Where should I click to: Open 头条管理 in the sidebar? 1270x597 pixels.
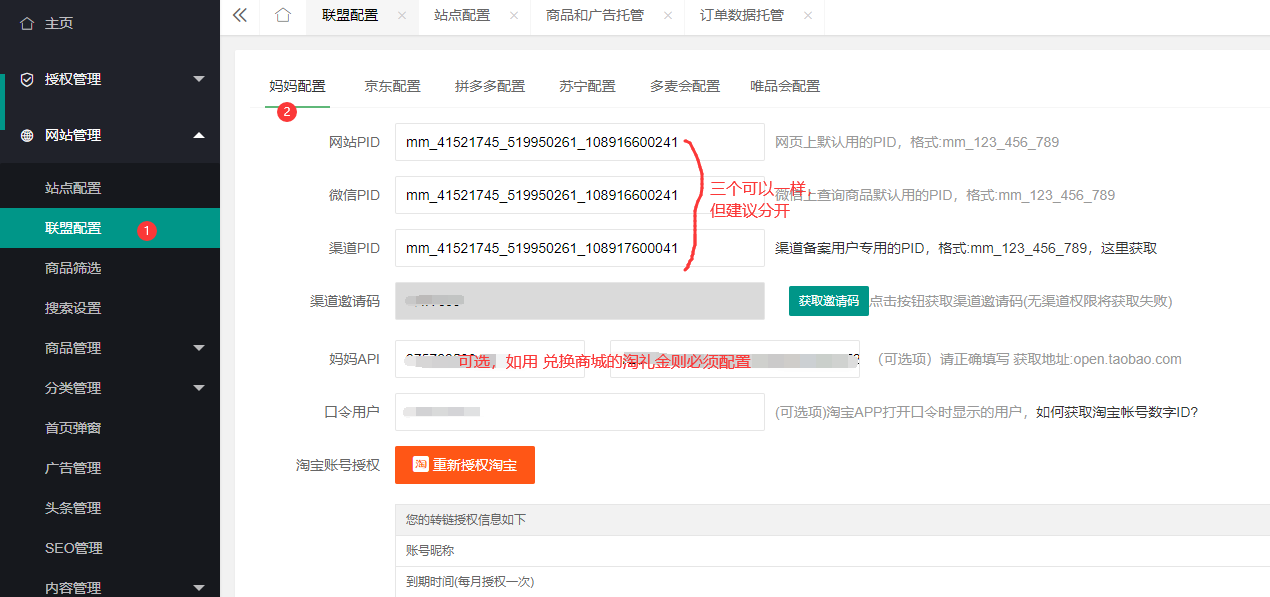(x=73, y=508)
